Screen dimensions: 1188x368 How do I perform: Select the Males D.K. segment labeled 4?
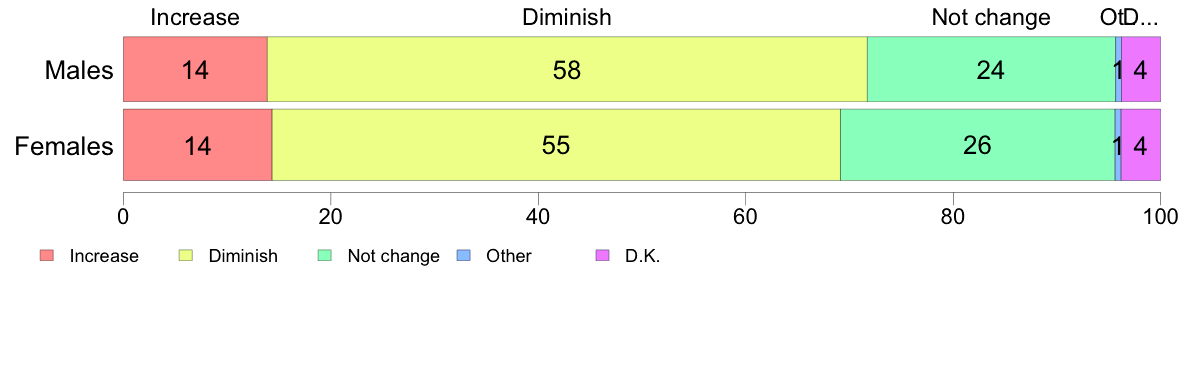1141,69
